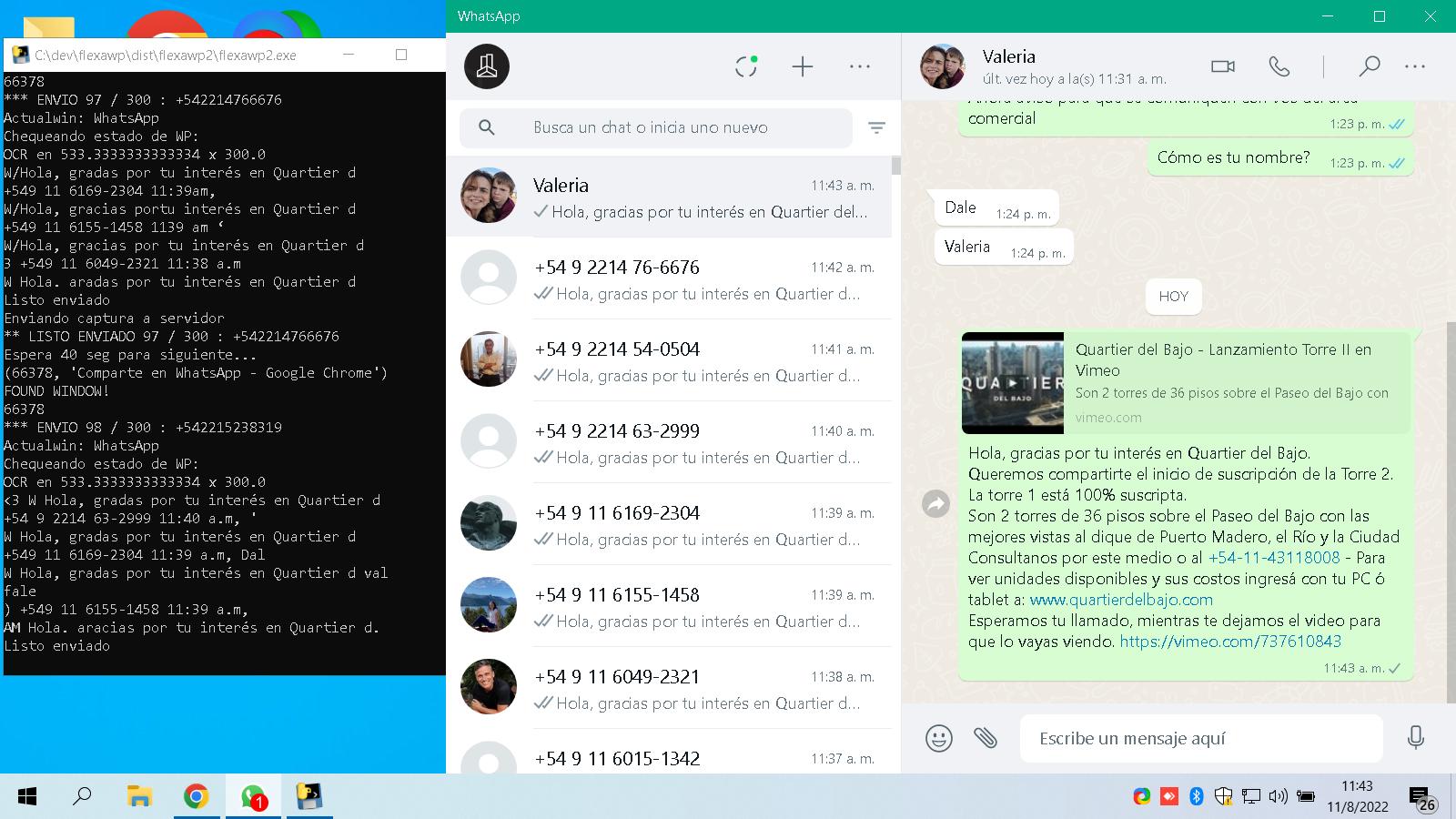Open the chat +54 9 11 6169-2304
1456x819 pixels.
[669, 525]
